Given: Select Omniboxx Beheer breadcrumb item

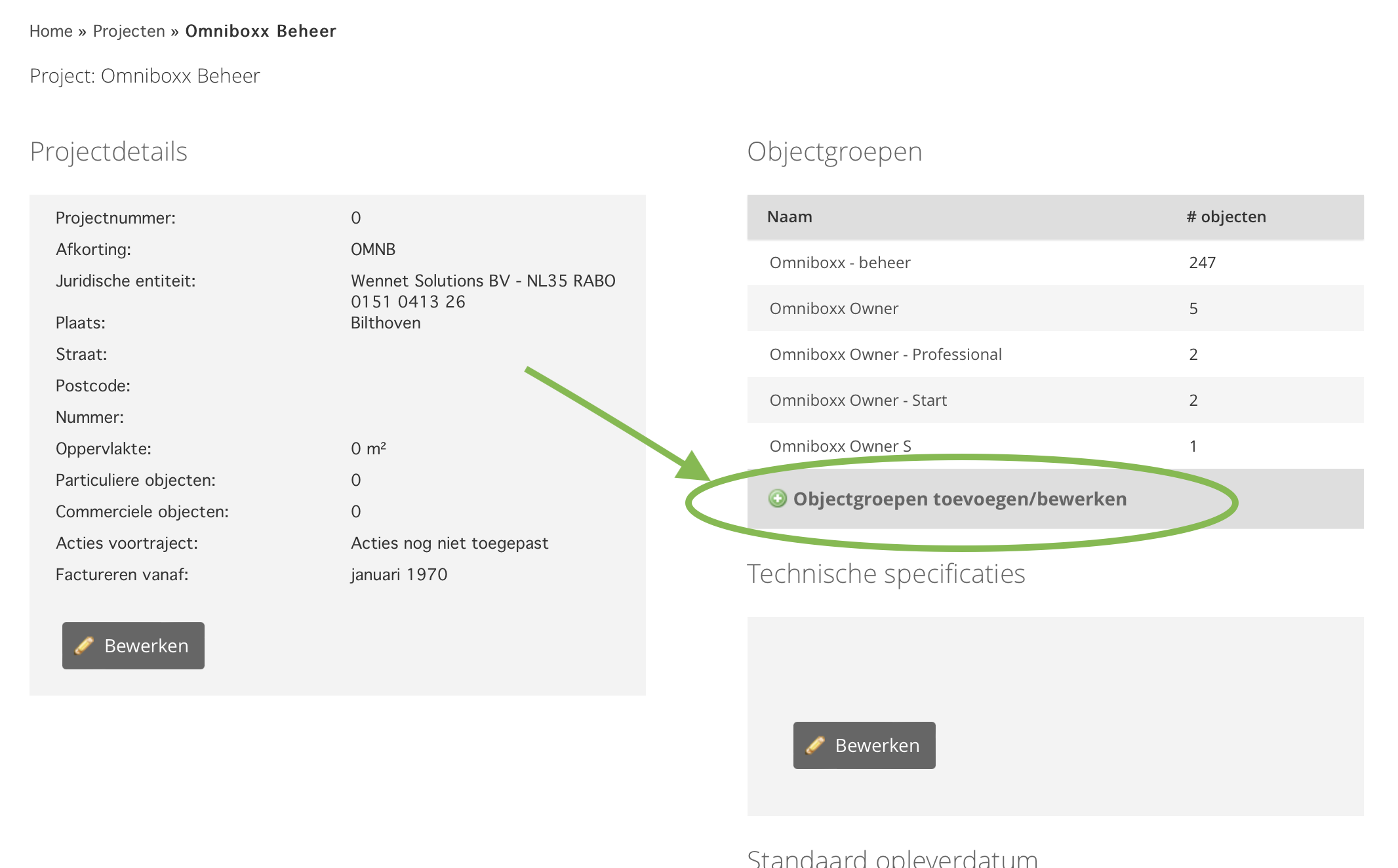Looking at the screenshot, I should point(260,31).
